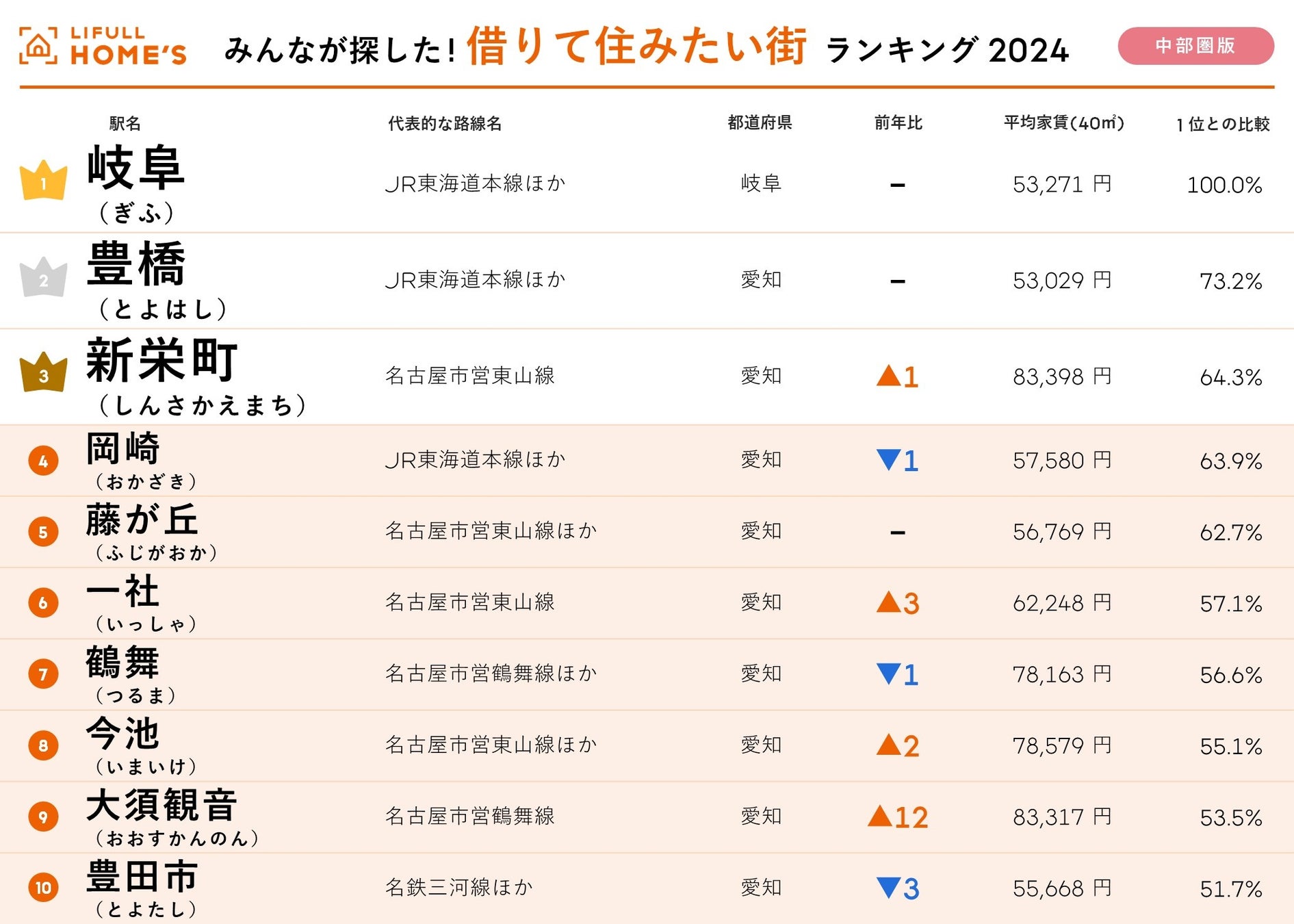Click the blue down arrow for 岡崎

[x=888, y=459]
